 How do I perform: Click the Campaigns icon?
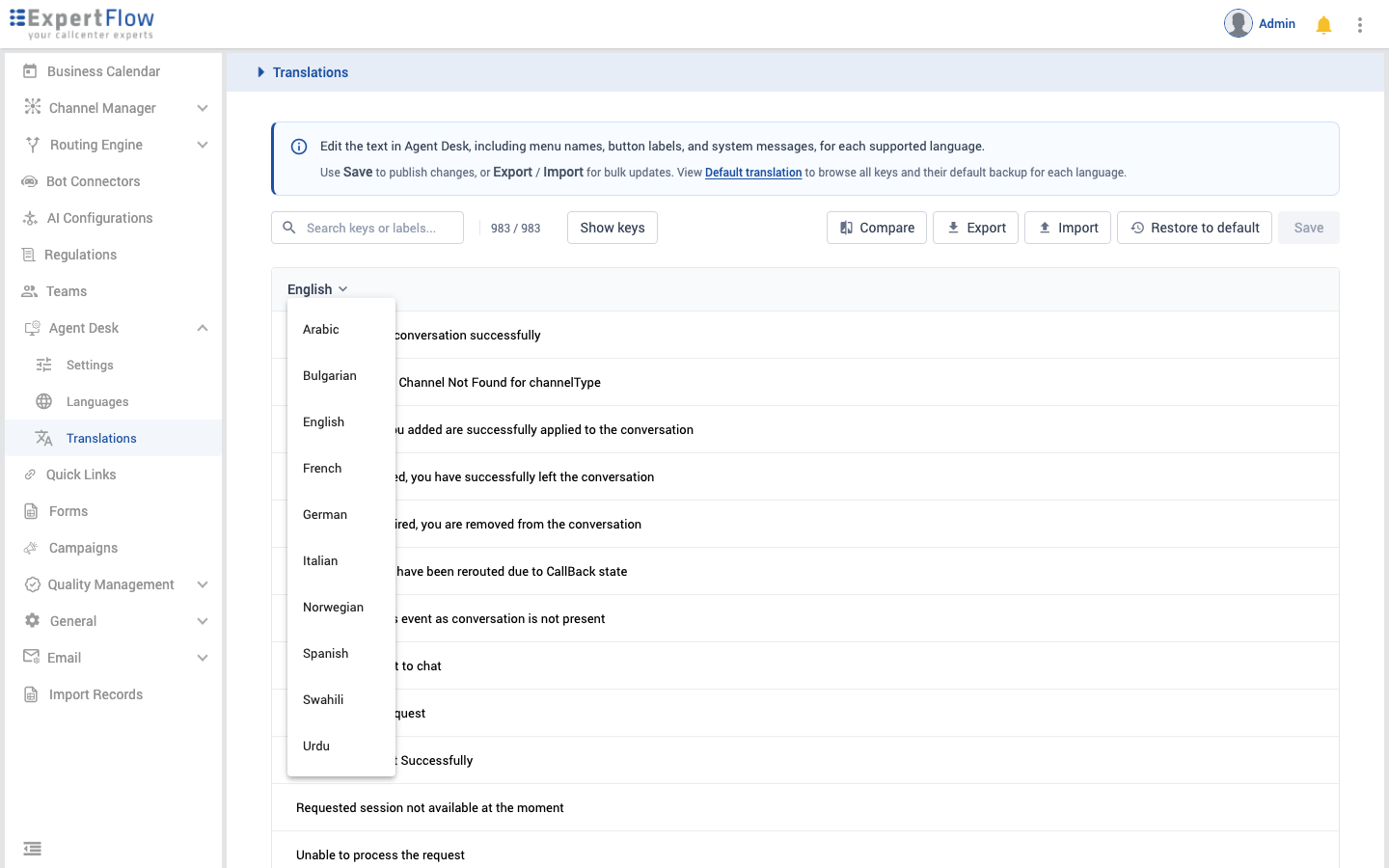tap(31, 548)
